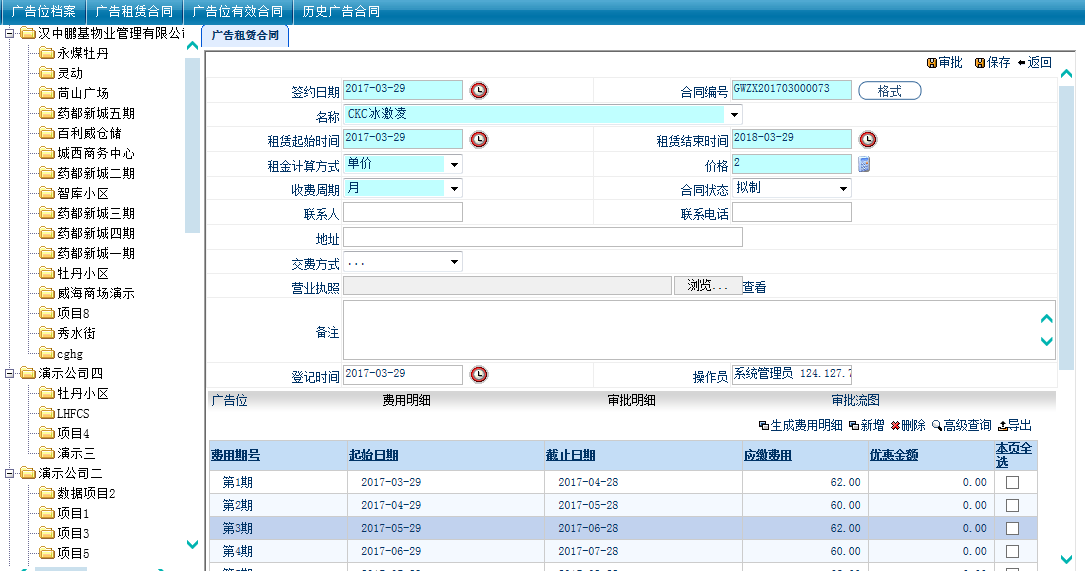
Task: Open the calculator icon beside 价格
Action: click(864, 164)
